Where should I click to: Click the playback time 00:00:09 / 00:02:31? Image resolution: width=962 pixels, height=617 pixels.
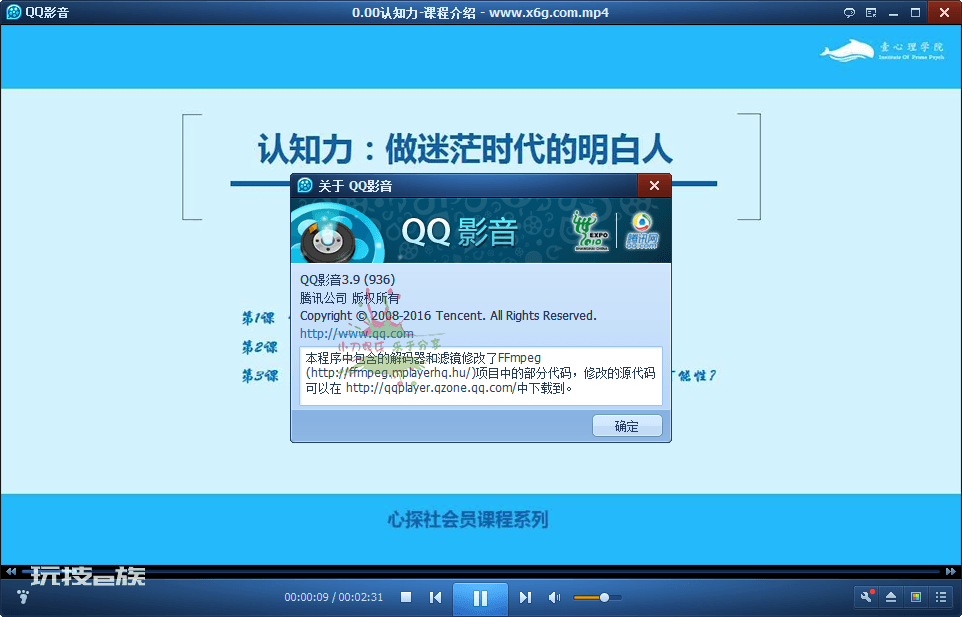[x=333, y=597]
